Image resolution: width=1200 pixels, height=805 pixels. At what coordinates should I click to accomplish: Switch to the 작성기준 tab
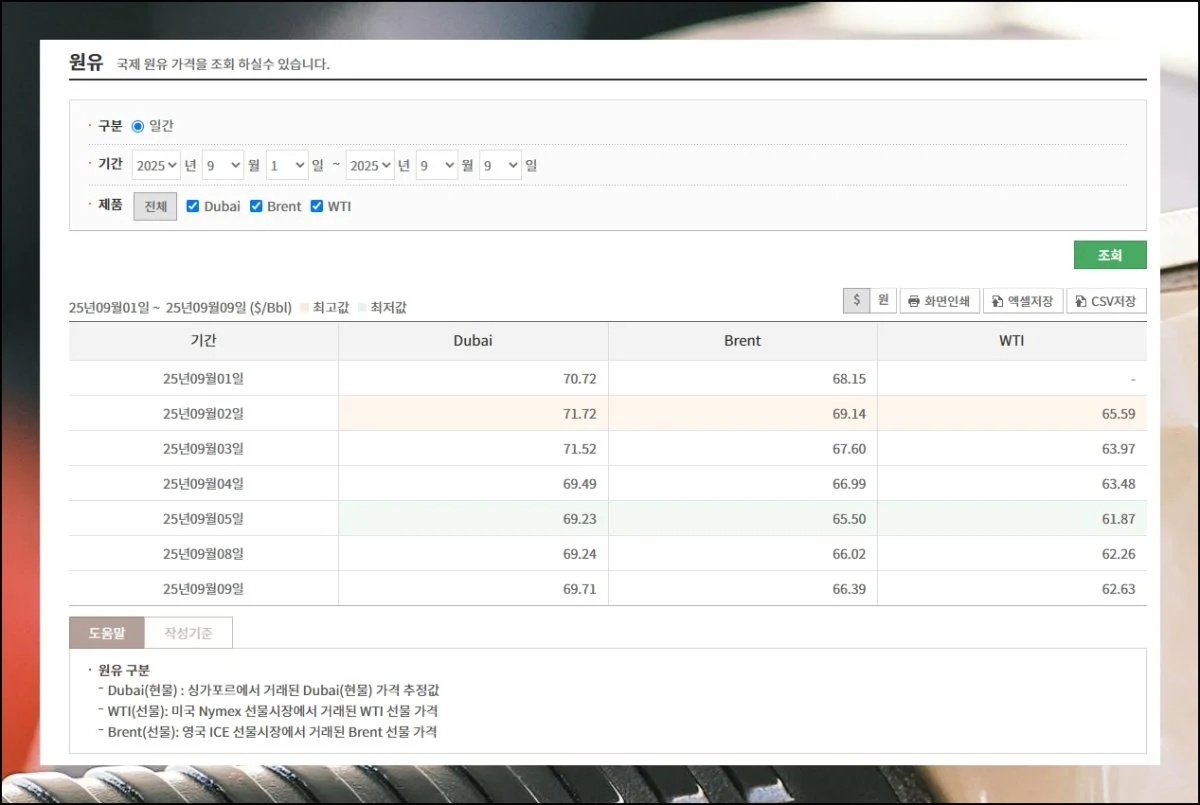(188, 633)
